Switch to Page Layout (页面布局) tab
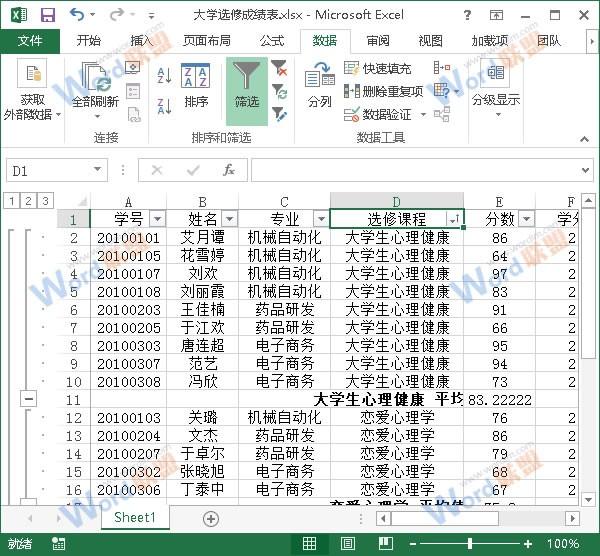The image size is (600, 556). [207, 41]
